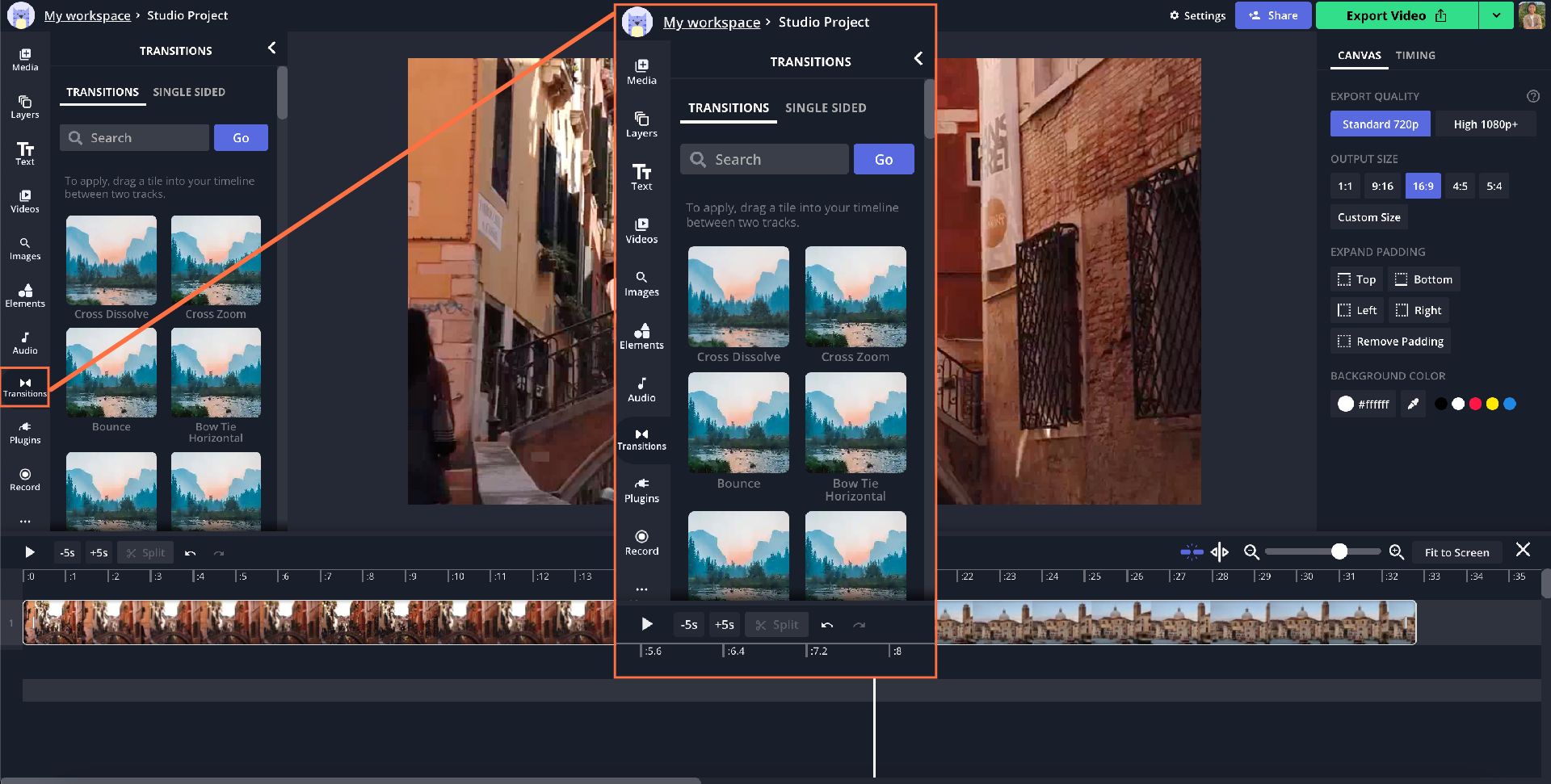The image size is (1551, 784).
Task: Open the Media panel in sidebar
Action: (x=25, y=59)
